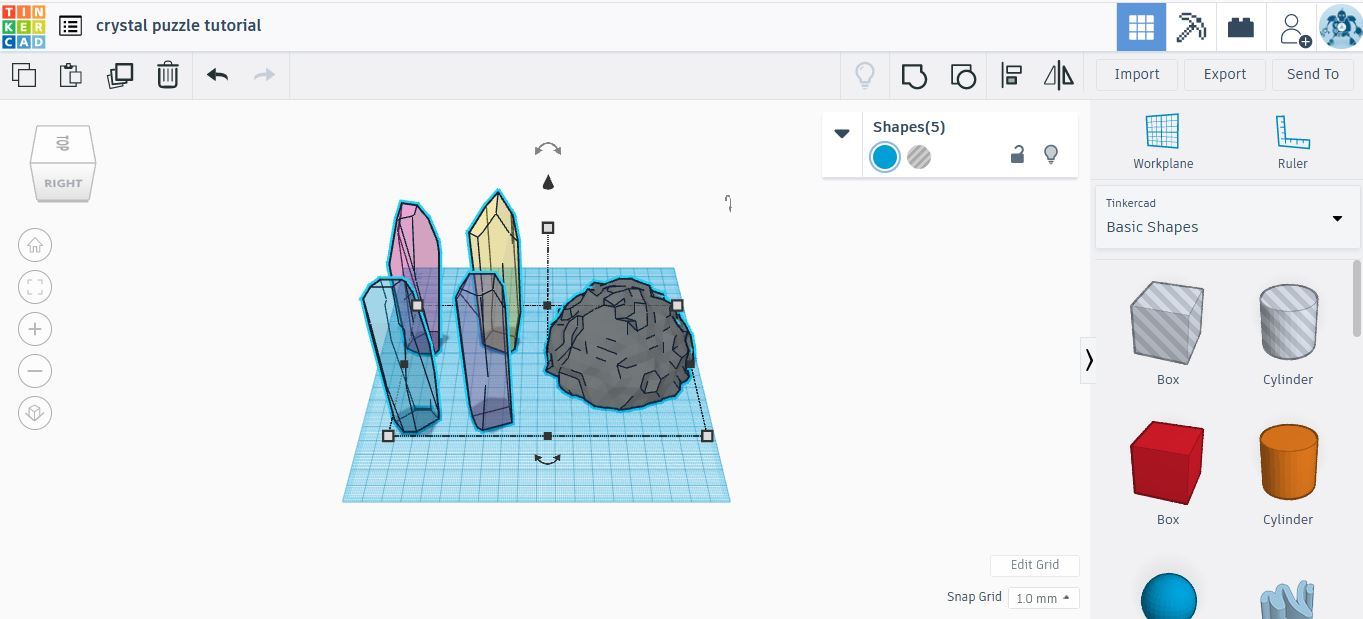This screenshot has width=1363, height=619.
Task: Click the top rotation arrow handle
Action: 548,149
